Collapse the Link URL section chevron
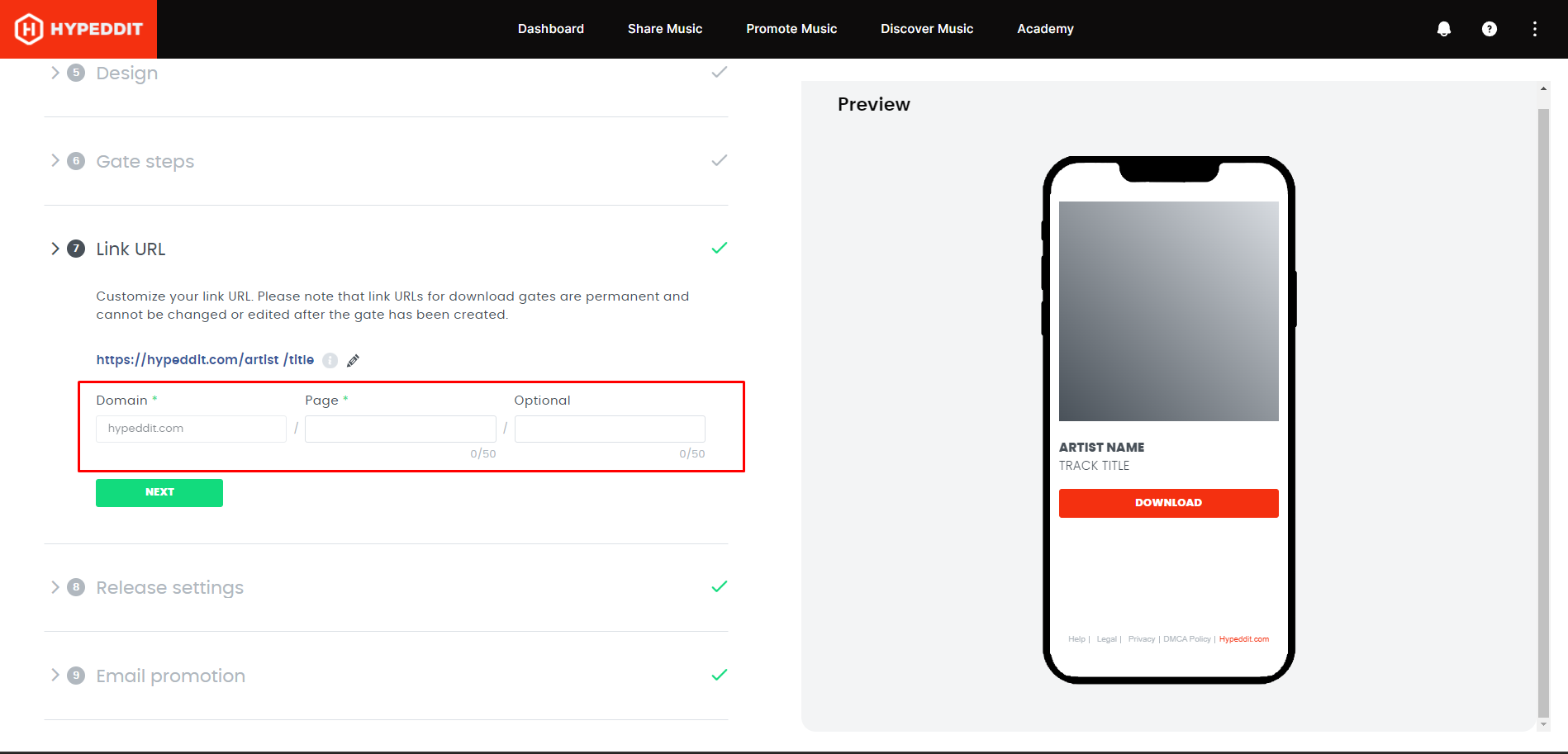 pyautogui.click(x=55, y=249)
